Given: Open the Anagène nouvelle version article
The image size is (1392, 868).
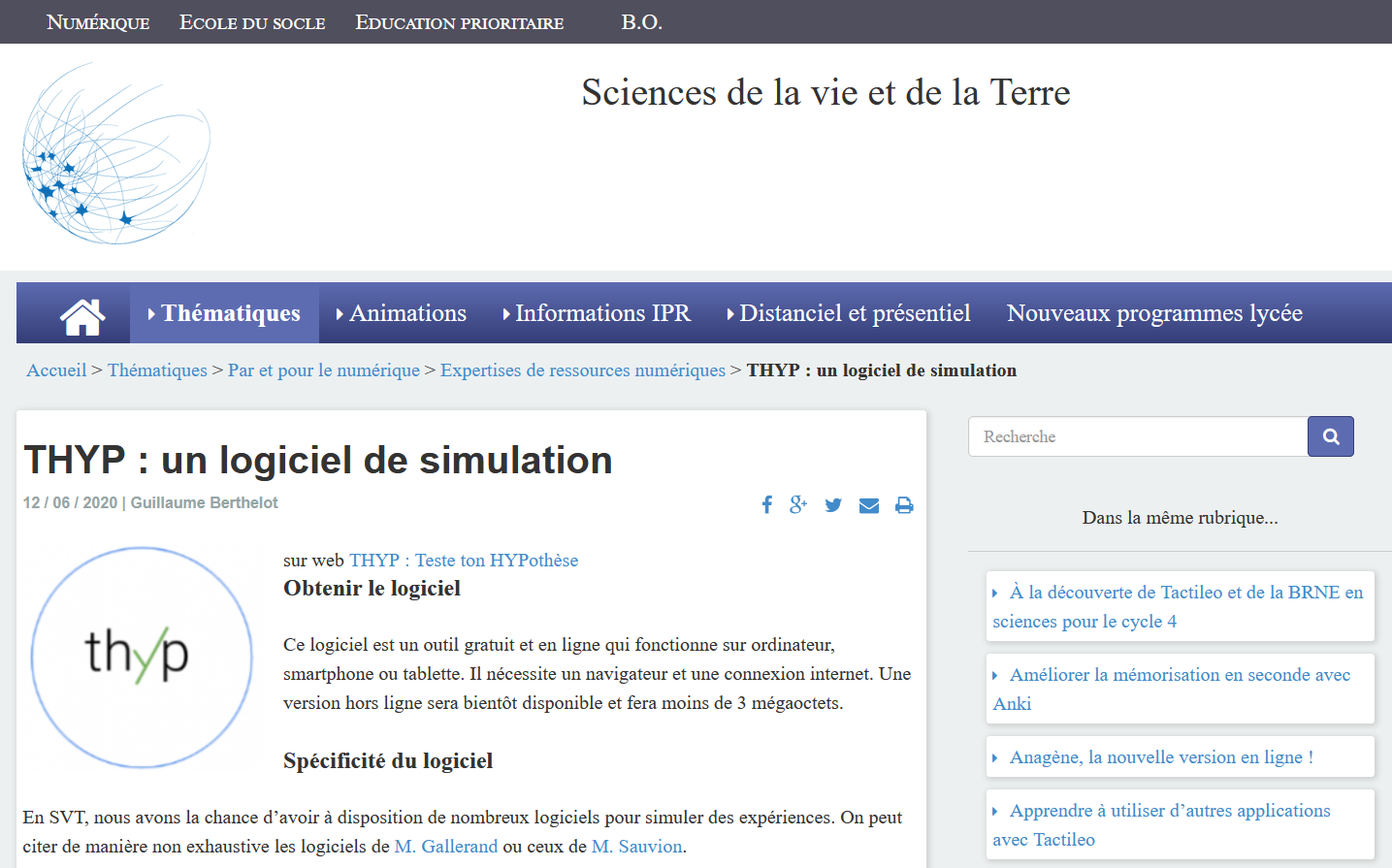Looking at the screenshot, I should [1161, 757].
